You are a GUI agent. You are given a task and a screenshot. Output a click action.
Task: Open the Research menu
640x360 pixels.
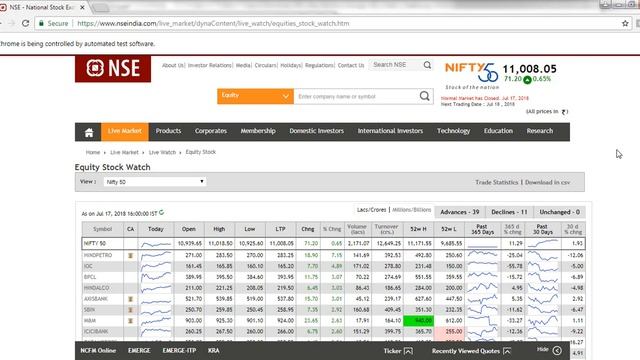click(x=540, y=131)
